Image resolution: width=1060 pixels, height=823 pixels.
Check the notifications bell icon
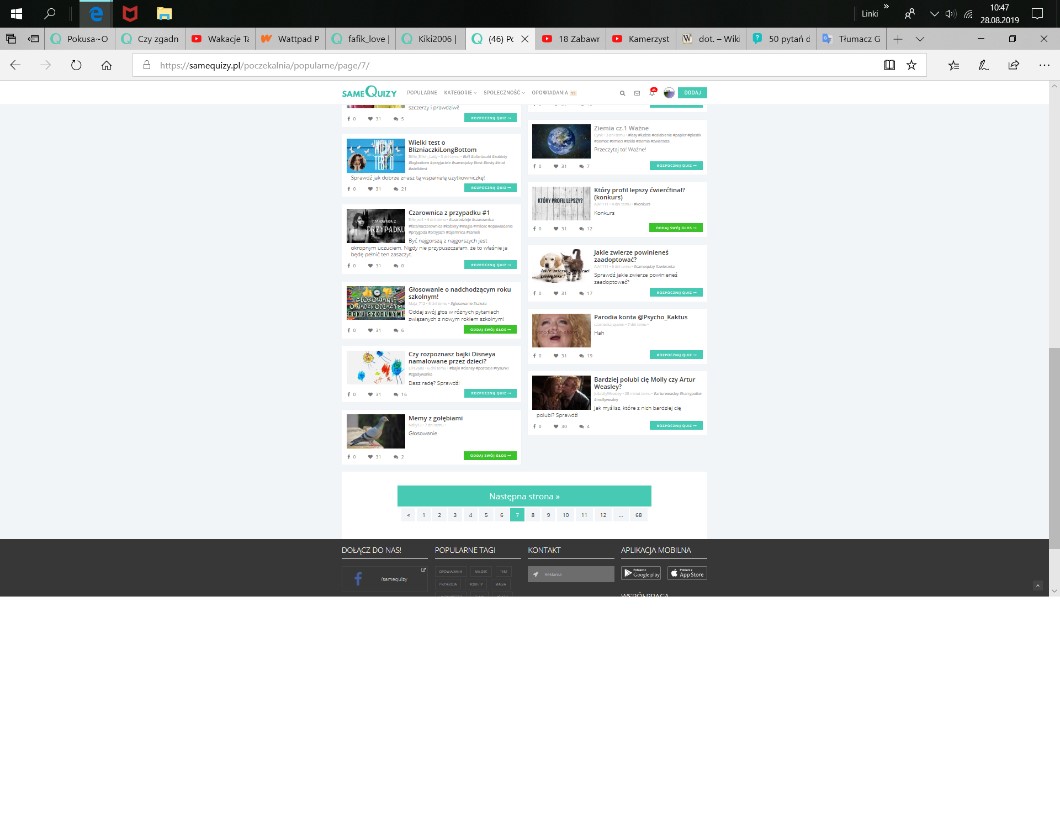click(652, 93)
